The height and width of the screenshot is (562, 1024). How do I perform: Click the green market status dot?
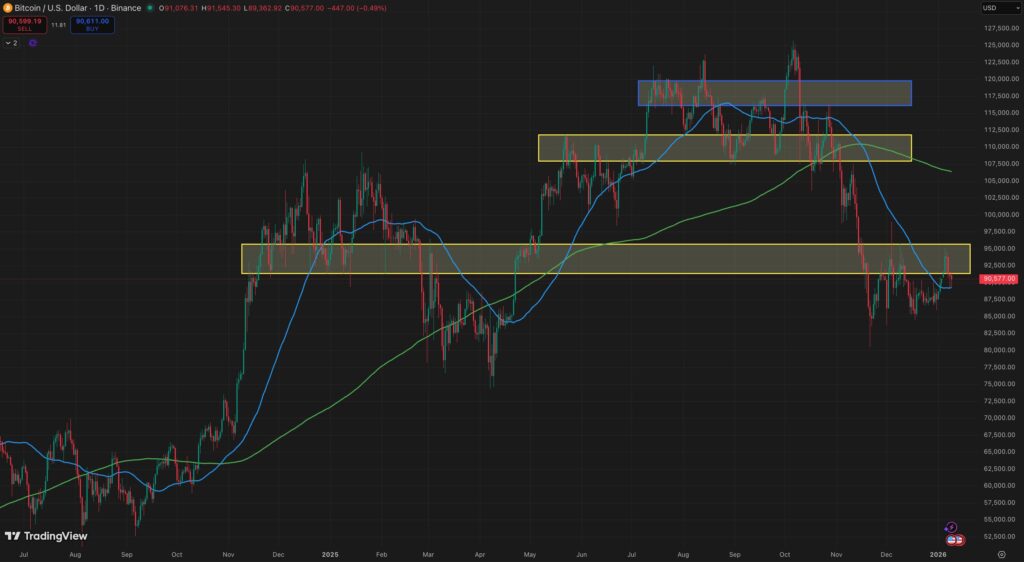pyautogui.click(x=150, y=8)
